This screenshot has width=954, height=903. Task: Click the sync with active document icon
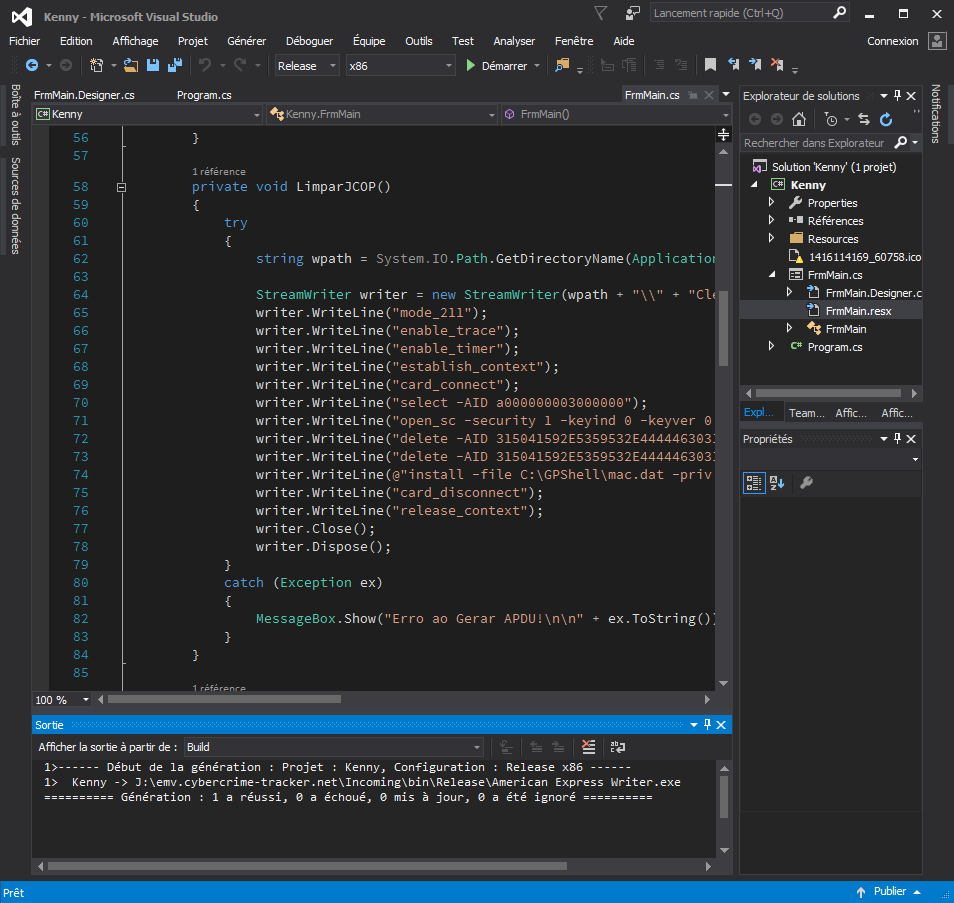click(x=864, y=119)
